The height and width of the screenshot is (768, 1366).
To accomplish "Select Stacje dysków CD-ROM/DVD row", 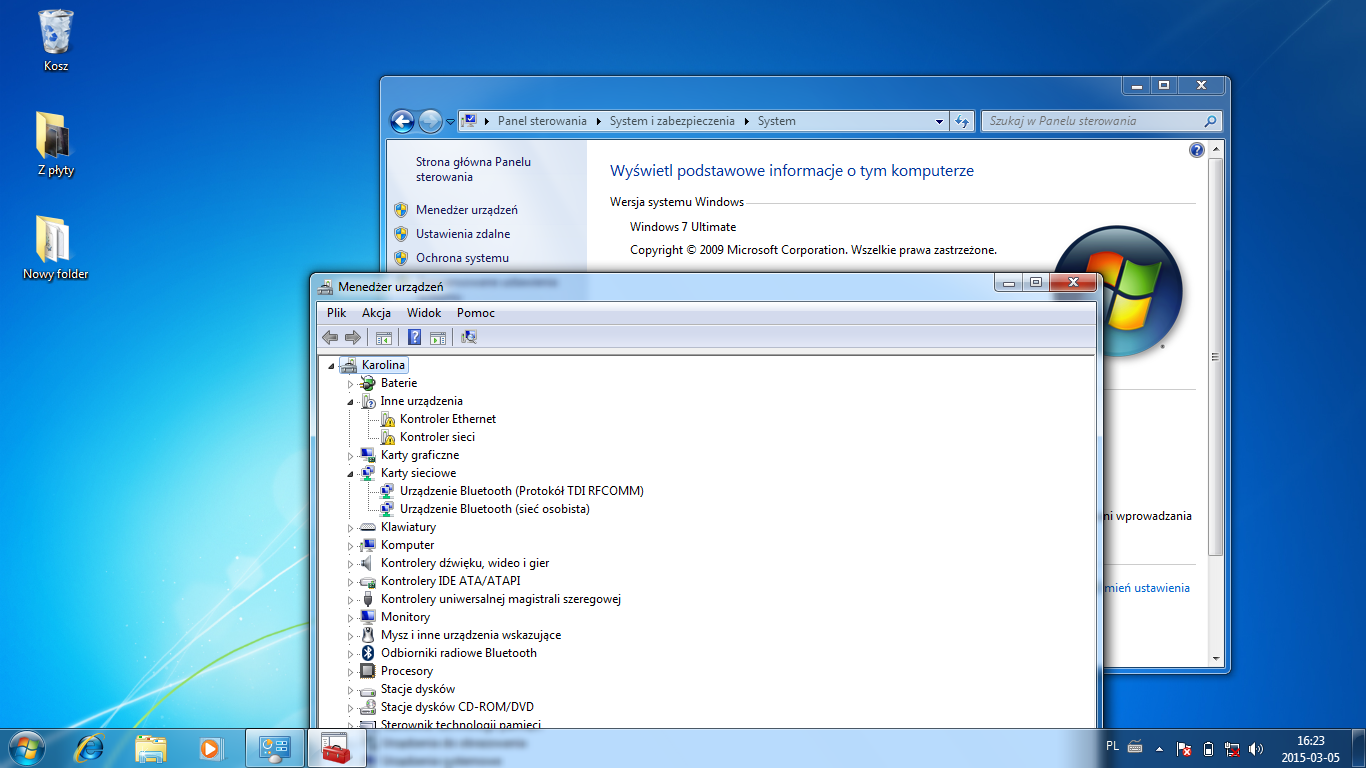I will coord(457,707).
